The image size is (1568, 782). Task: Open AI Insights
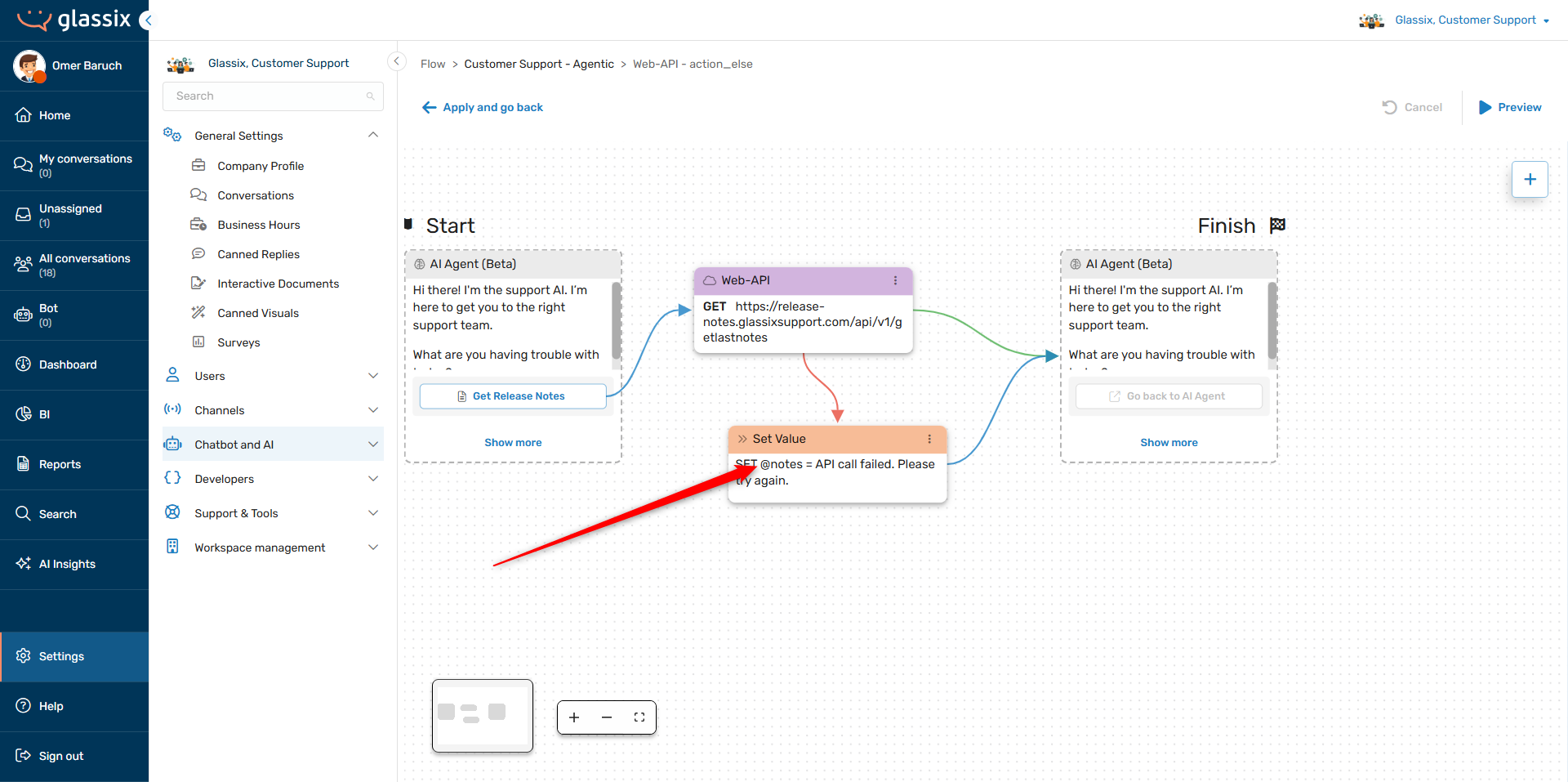pos(74,564)
